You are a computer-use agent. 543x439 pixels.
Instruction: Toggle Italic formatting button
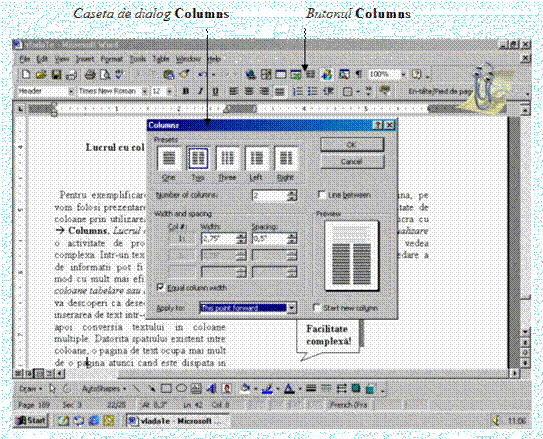click(200, 91)
